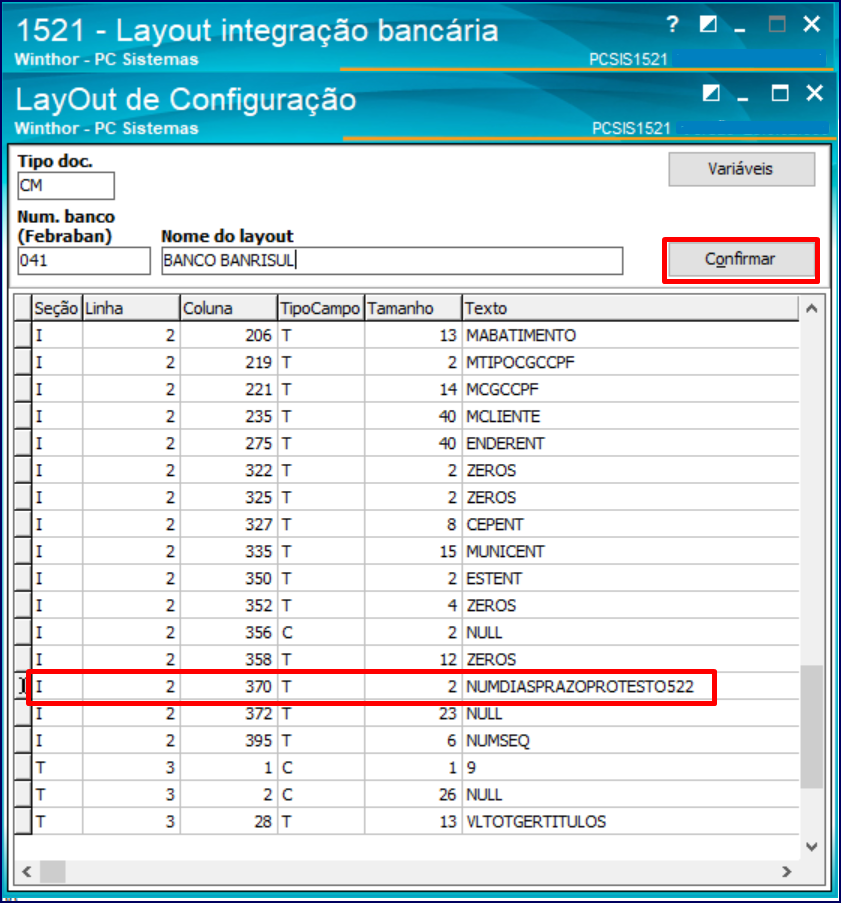The height and width of the screenshot is (903, 841).
Task: Select the MCGCCPF text cell
Action: pyautogui.click(x=630, y=389)
